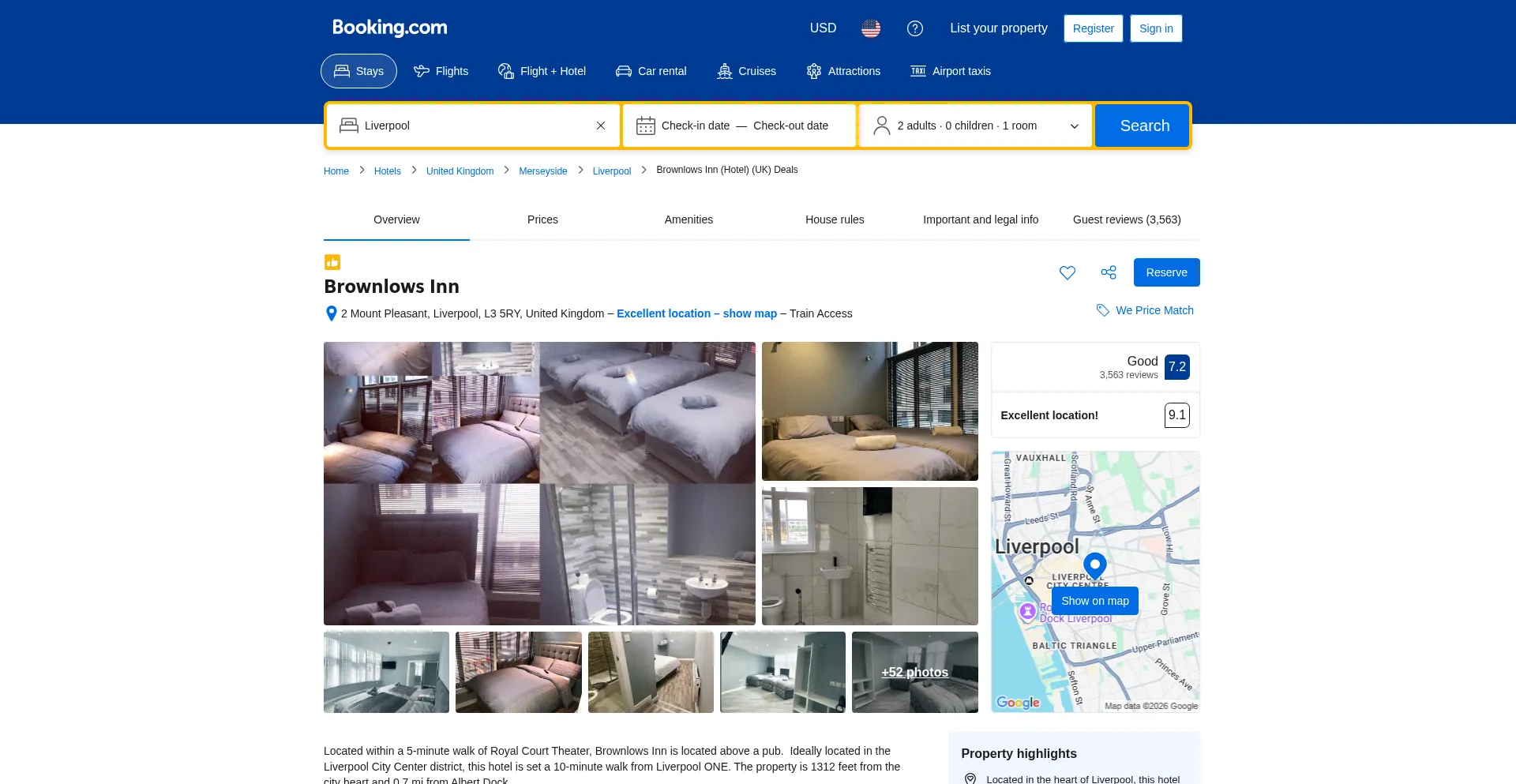Click the location pin icon beside address
Image resolution: width=1516 pixels, height=784 pixels.
click(x=332, y=313)
